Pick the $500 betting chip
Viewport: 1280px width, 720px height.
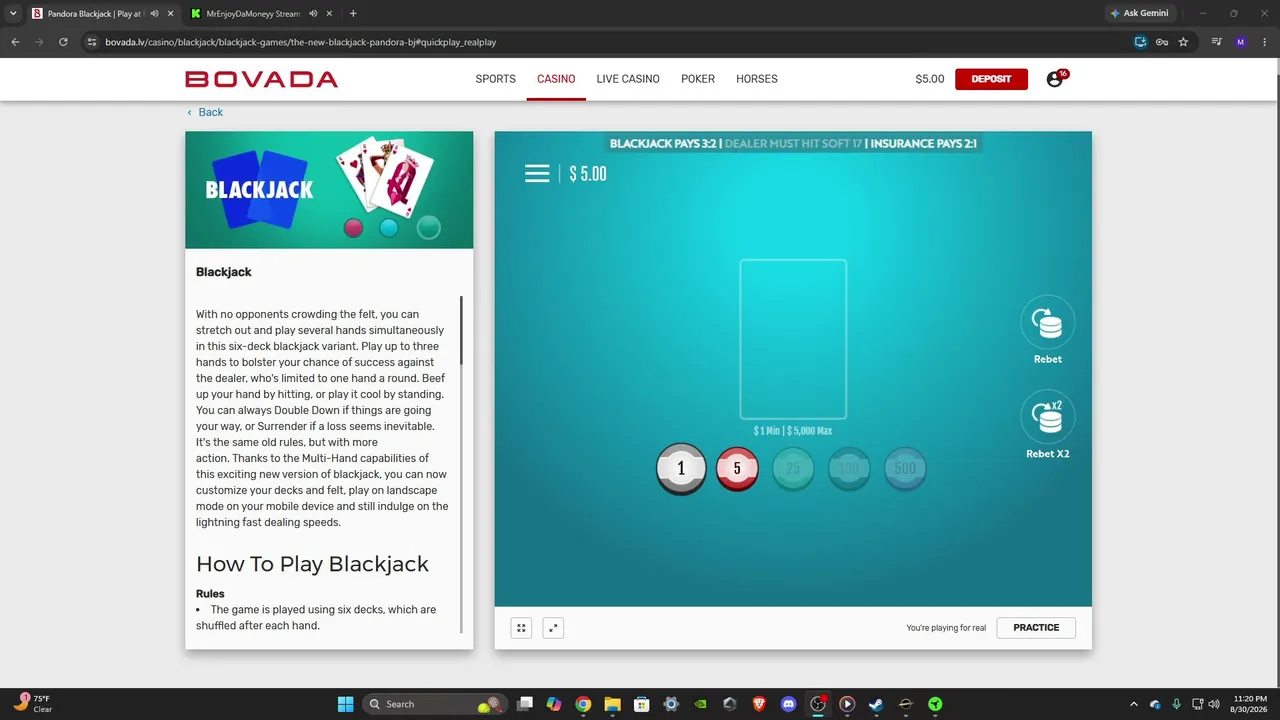pyautogui.click(x=905, y=468)
